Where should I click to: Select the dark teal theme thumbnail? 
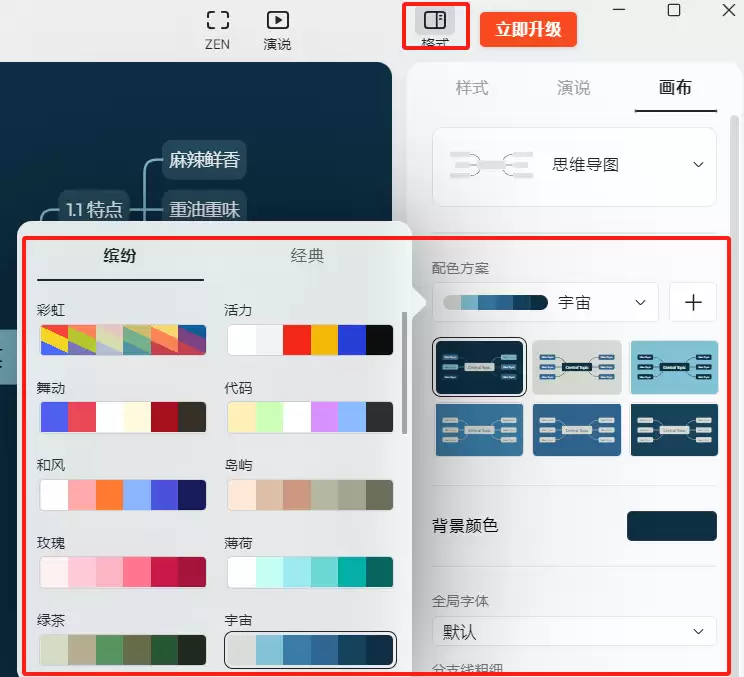pyautogui.click(x=674, y=430)
